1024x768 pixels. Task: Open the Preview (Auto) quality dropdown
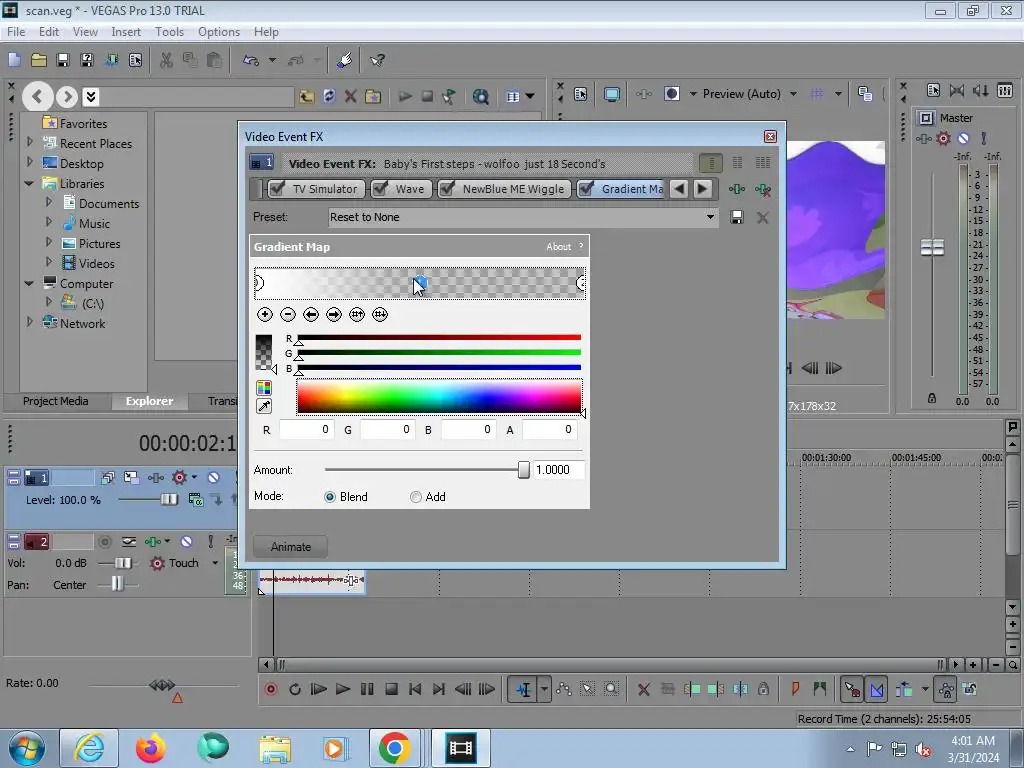[793, 94]
